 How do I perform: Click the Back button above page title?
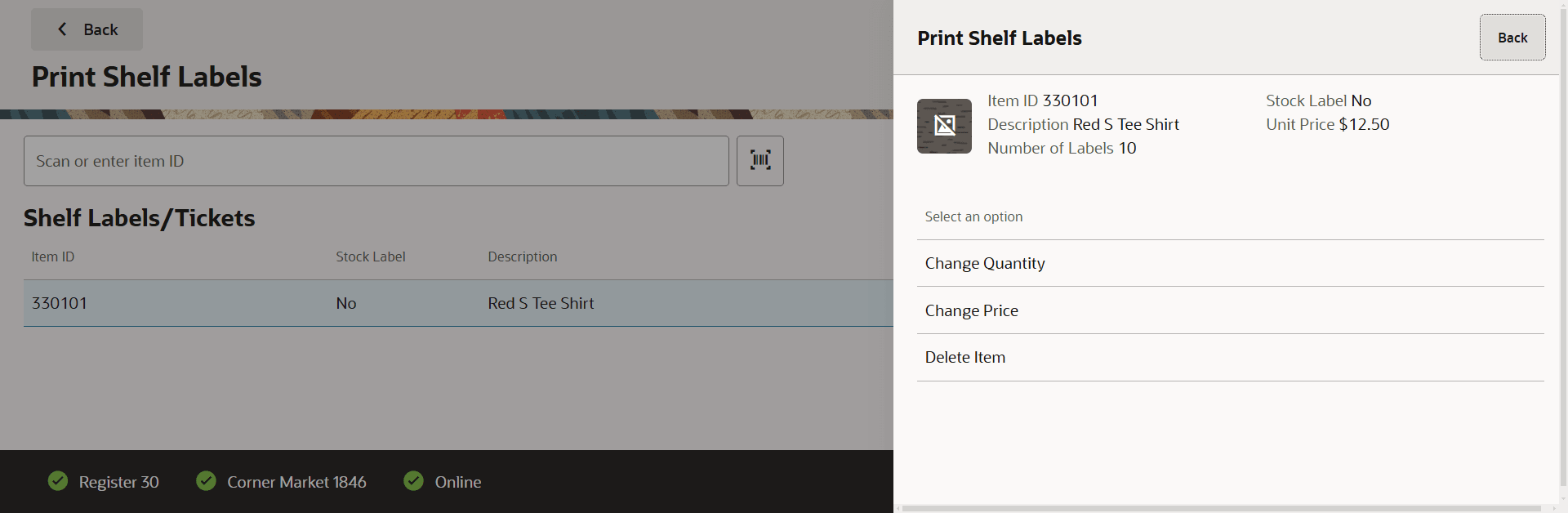[x=87, y=29]
